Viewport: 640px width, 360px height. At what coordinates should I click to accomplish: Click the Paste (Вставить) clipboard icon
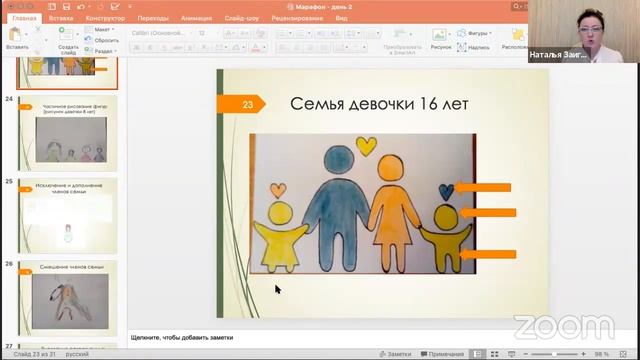coord(15,34)
